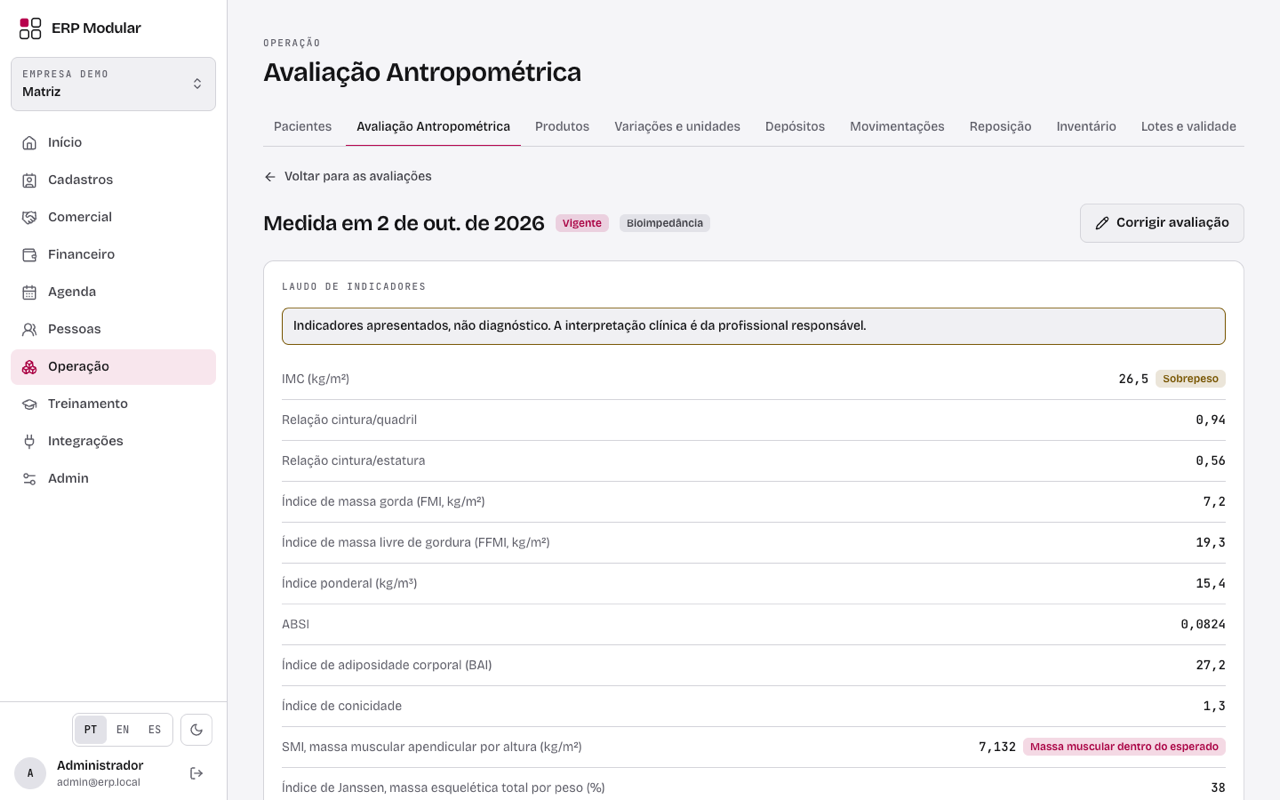This screenshot has height=800, width=1280.
Task: Go to the Produtos tab
Action: tap(562, 127)
